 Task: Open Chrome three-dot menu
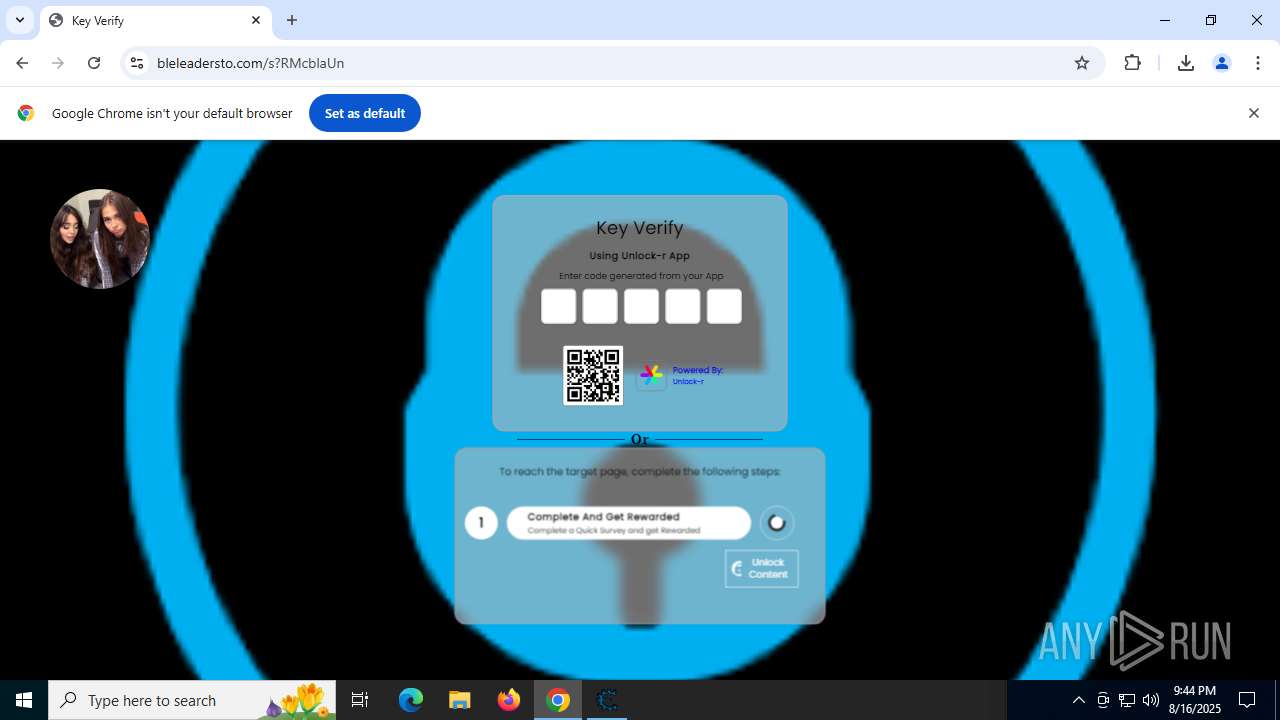click(x=1258, y=63)
